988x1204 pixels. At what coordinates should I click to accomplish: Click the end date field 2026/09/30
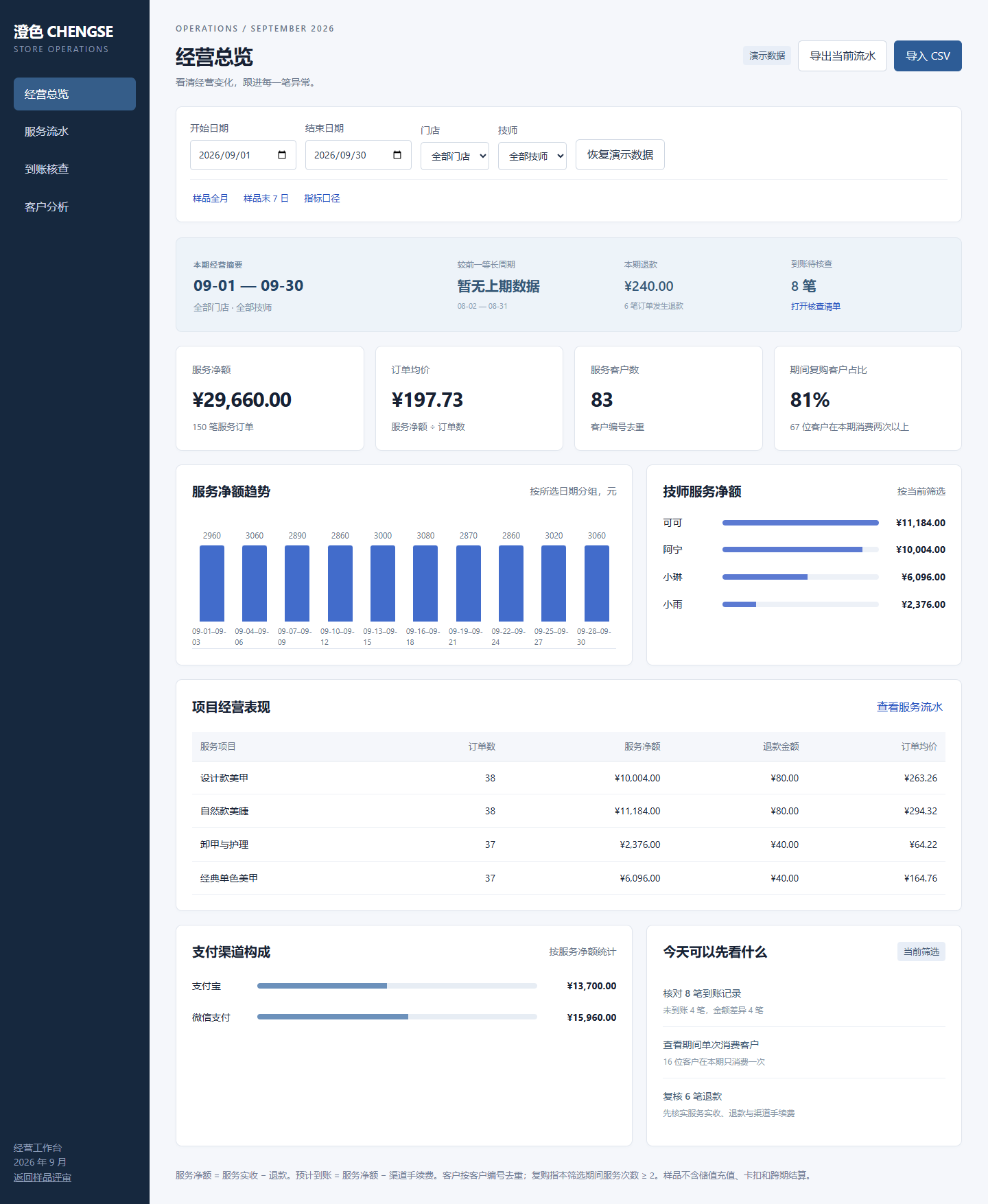click(x=358, y=155)
